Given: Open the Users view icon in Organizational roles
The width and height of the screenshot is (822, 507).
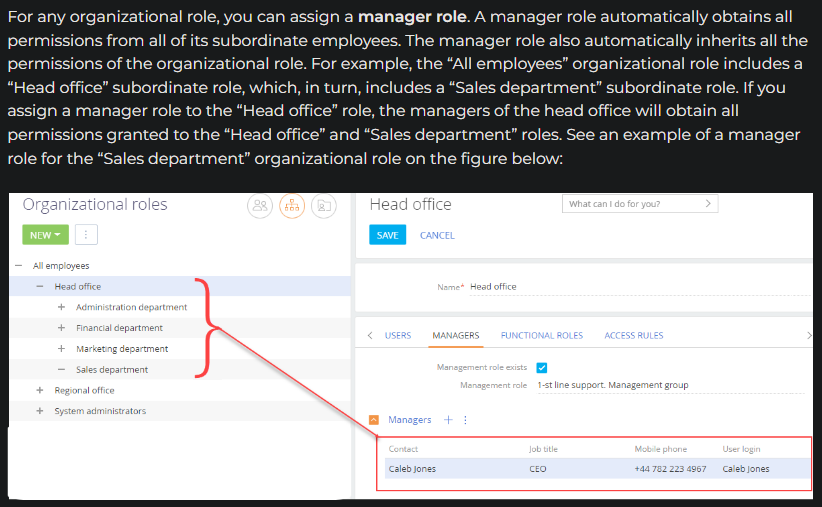Looking at the screenshot, I should point(260,206).
